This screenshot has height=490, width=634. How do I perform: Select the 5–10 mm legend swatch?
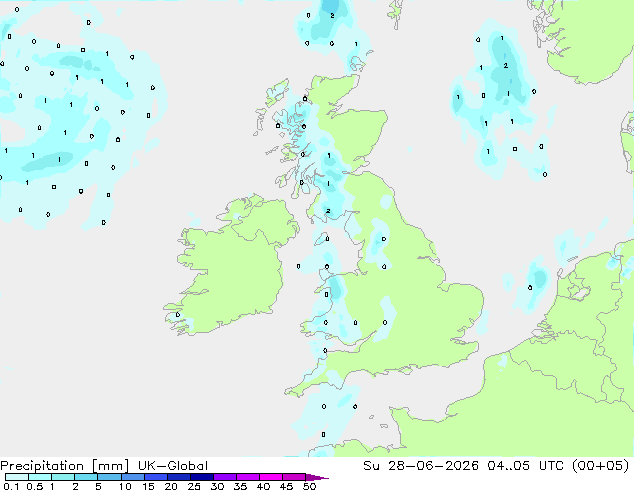pos(109,477)
